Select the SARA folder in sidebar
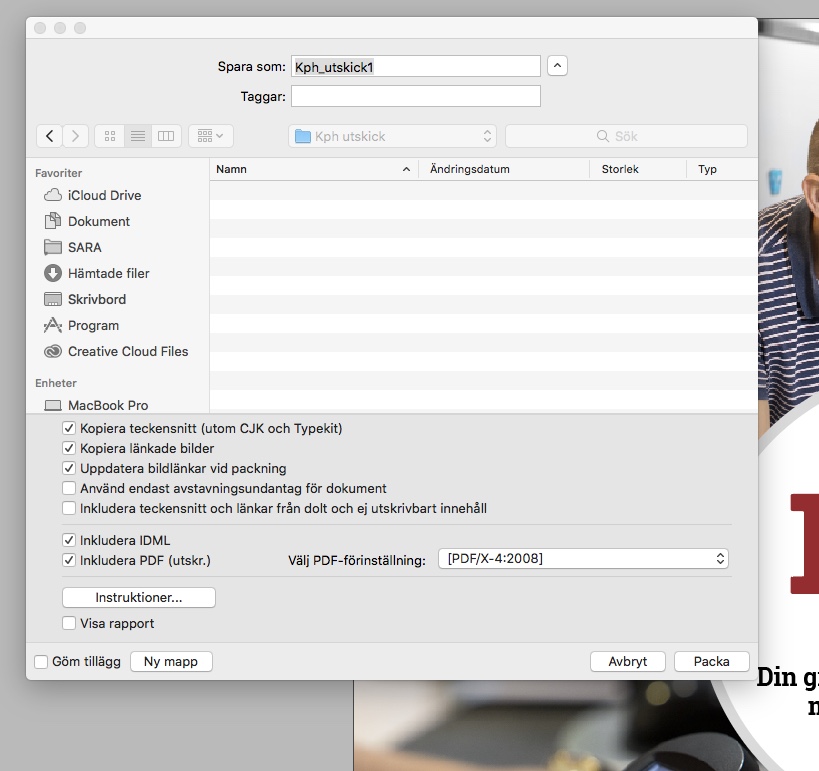Screen dimensions: 819x771 [85, 248]
